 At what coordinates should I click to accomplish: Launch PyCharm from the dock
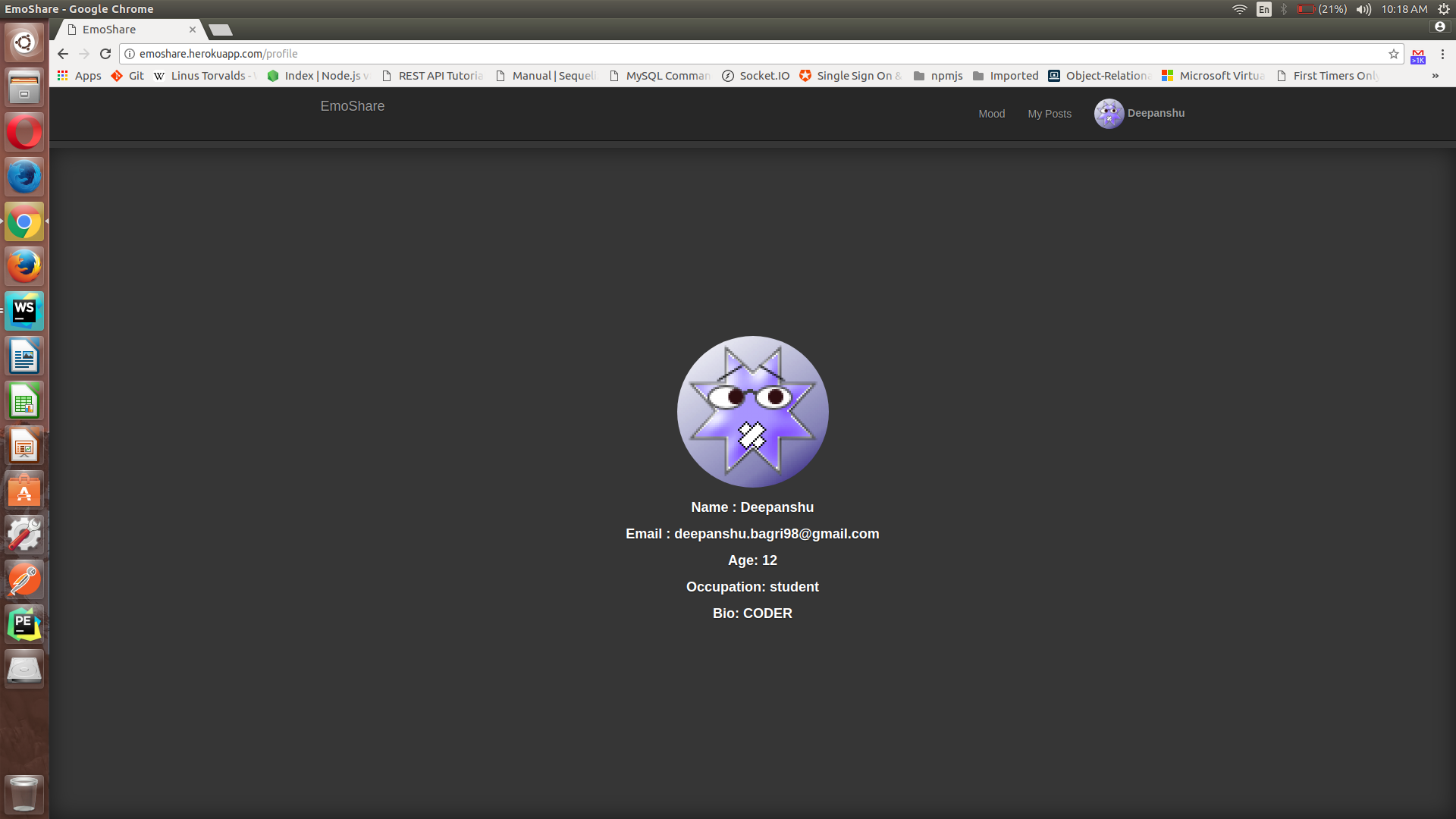tap(24, 624)
